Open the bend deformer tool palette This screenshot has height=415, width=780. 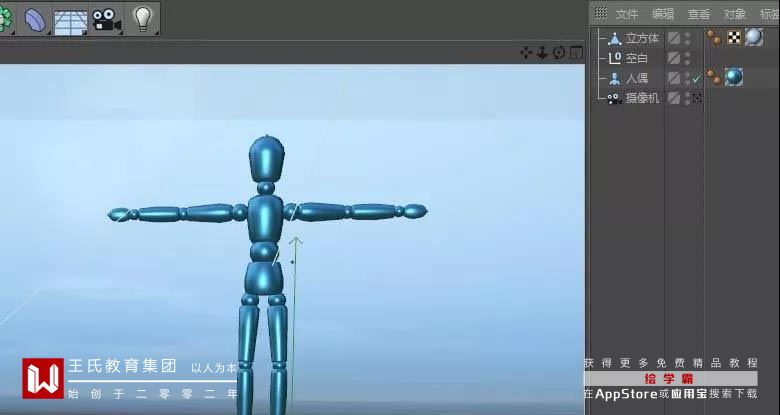[35, 20]
